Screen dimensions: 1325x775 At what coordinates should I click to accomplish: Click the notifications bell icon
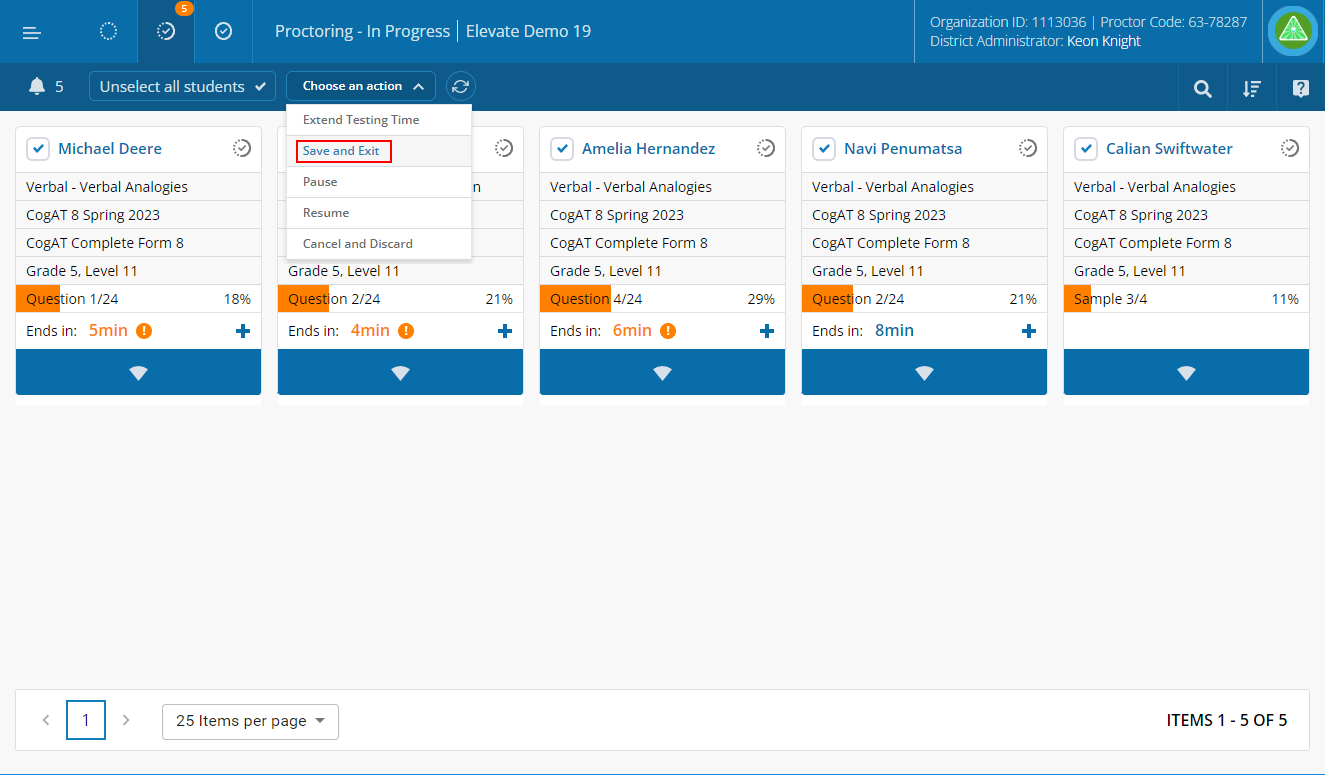(x=37, y=86)
